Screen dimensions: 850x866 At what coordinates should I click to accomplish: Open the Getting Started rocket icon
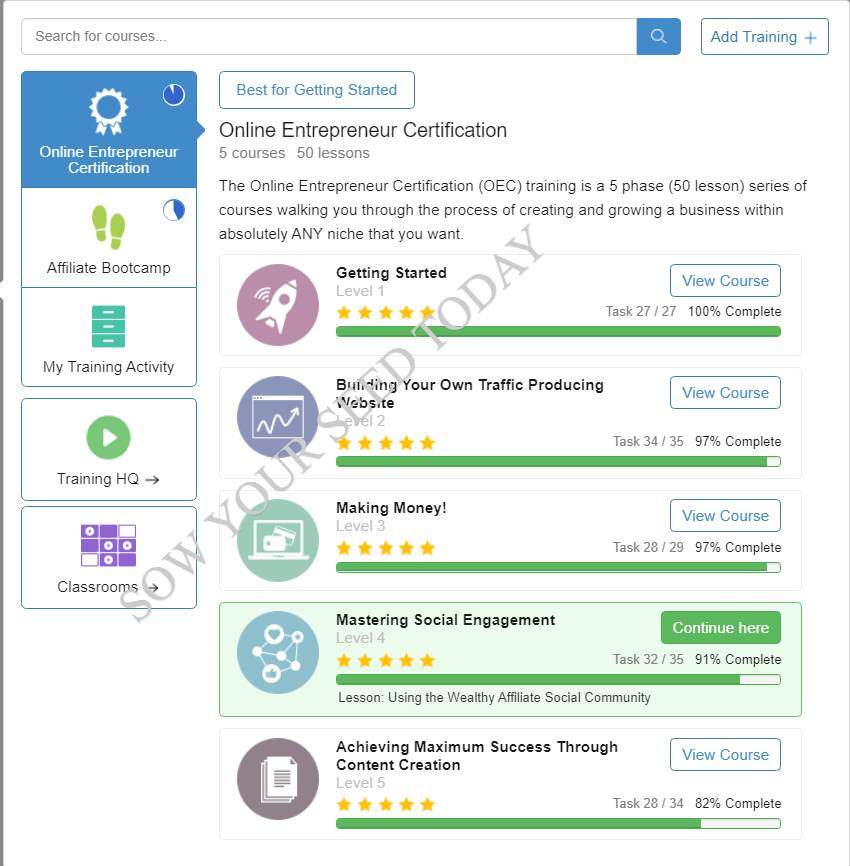[x=278, y=305]
